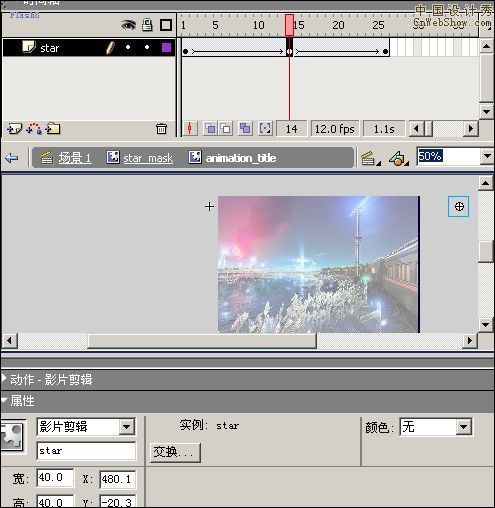Click the symbol icon before star_mask
The height and width of the screenshot is (508, 495).
(113, 157)
